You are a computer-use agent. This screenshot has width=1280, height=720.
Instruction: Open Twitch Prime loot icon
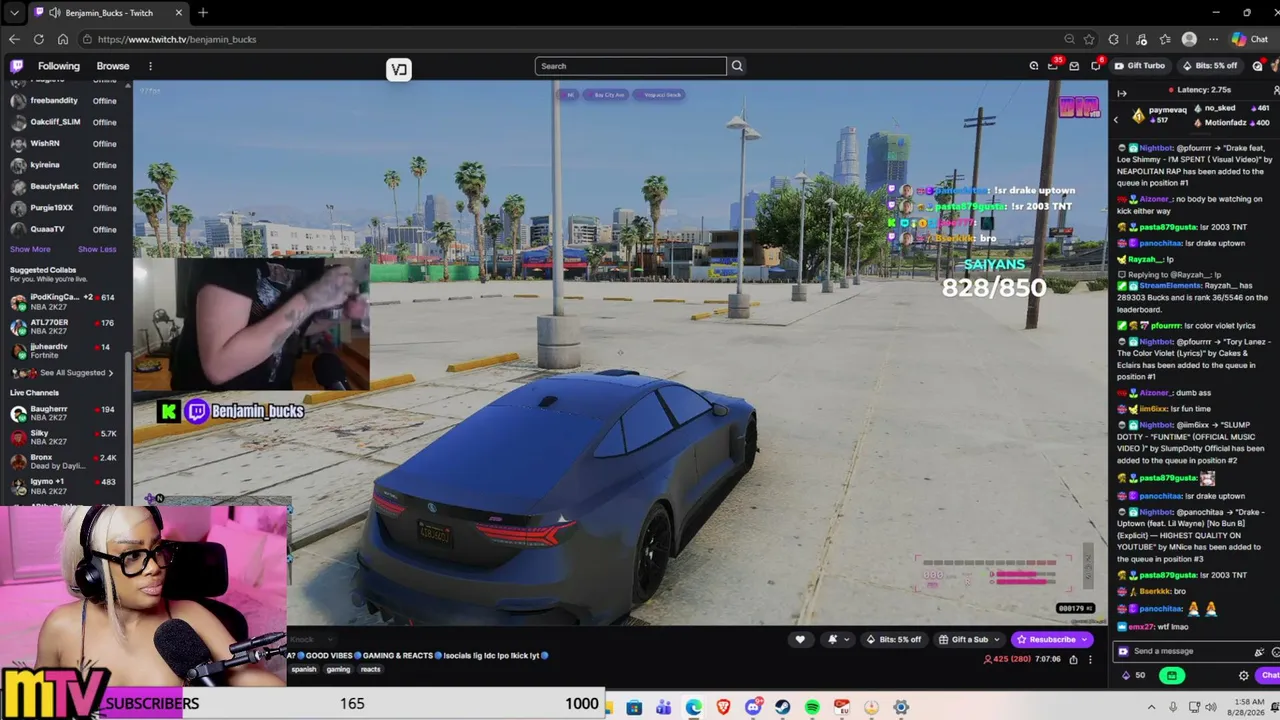click(1034, 66)
